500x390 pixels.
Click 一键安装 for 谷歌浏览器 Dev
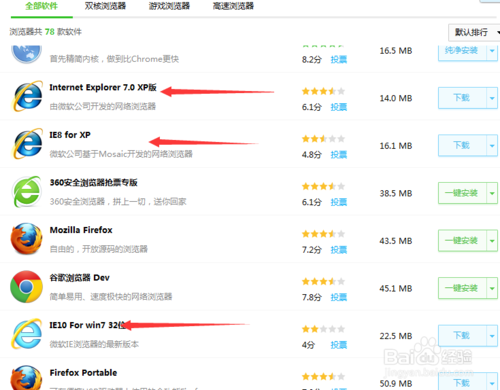(462, 288)
